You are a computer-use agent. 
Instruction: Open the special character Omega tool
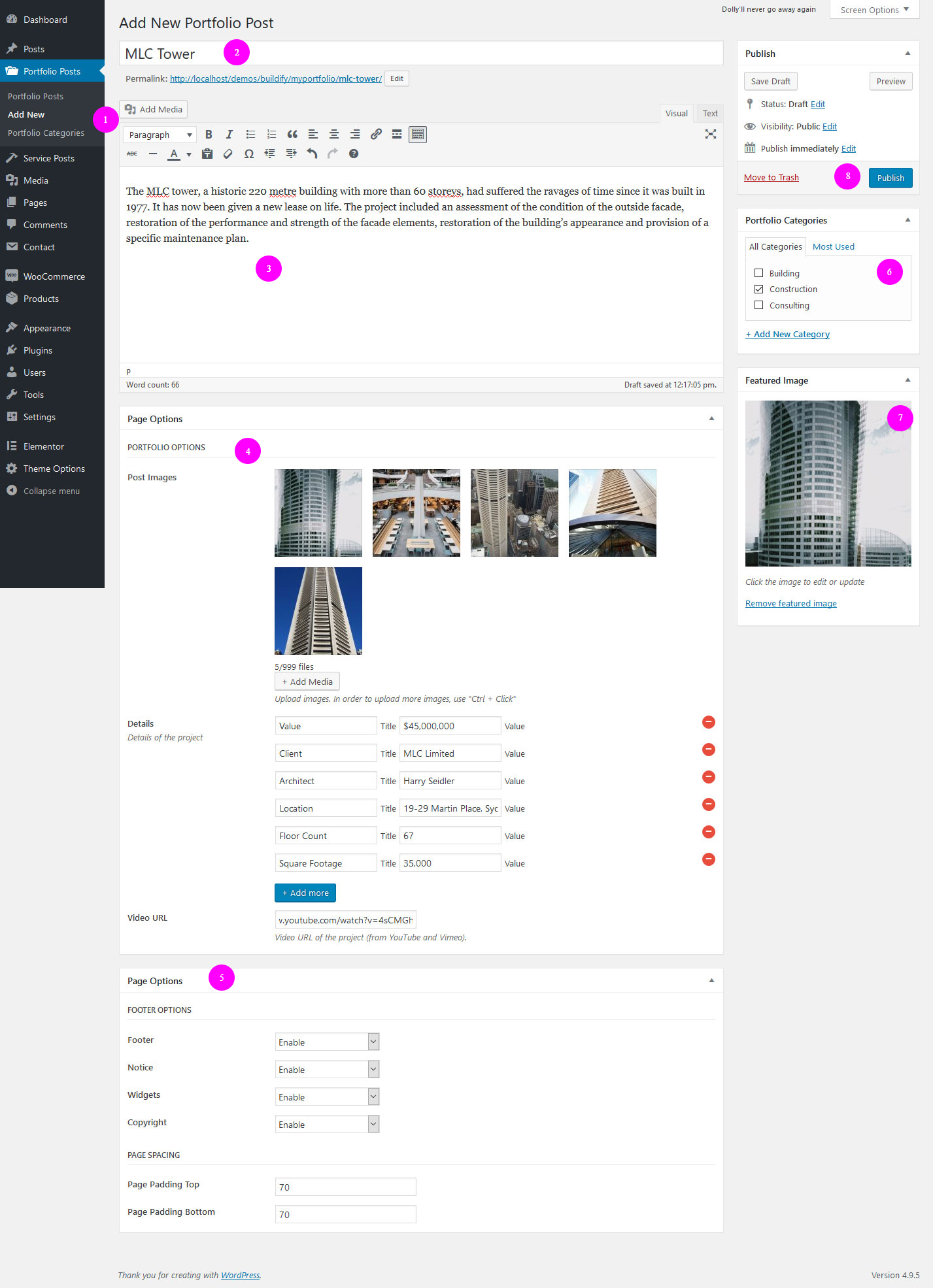click(248, 154)
